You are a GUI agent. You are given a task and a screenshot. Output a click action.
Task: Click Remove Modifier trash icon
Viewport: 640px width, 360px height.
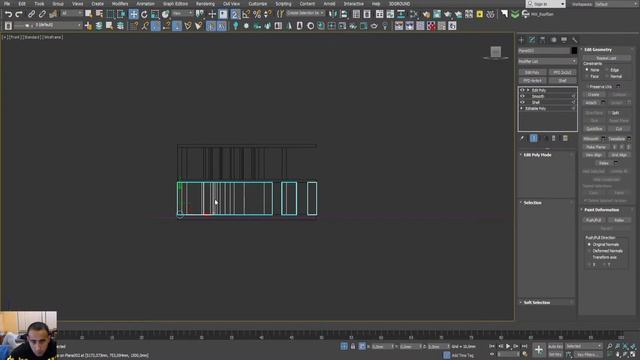[x=554, y=138]
